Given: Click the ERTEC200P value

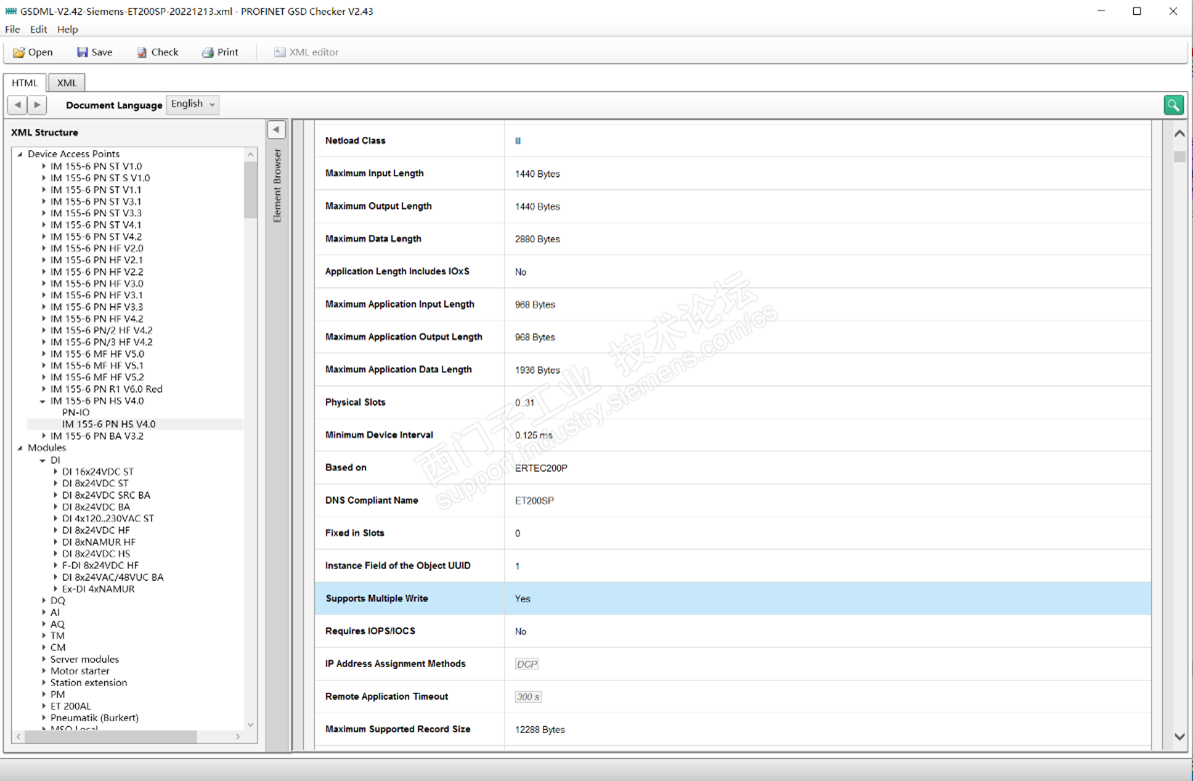Looking at the screenshot, I should click(541, 468).
